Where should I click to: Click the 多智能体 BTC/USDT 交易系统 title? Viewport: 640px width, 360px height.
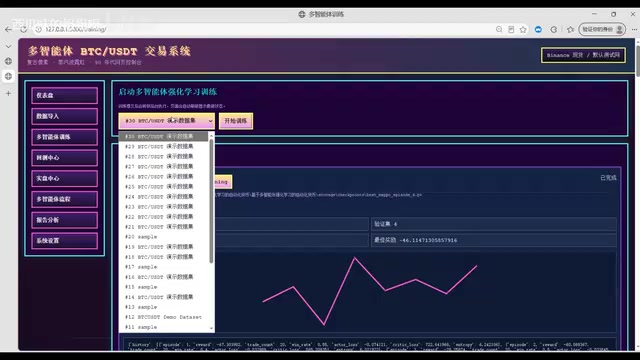[109, 51]
